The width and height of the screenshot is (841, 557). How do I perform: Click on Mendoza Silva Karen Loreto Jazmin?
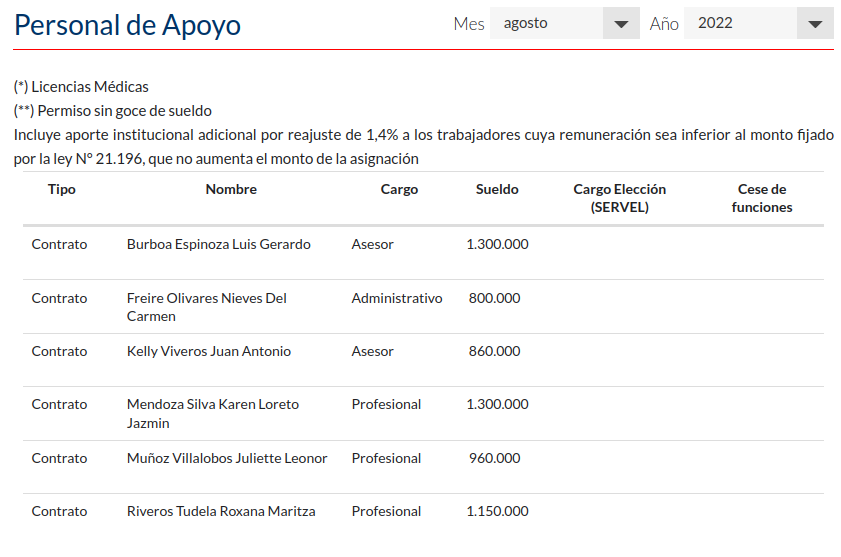[x=212, y=413]
